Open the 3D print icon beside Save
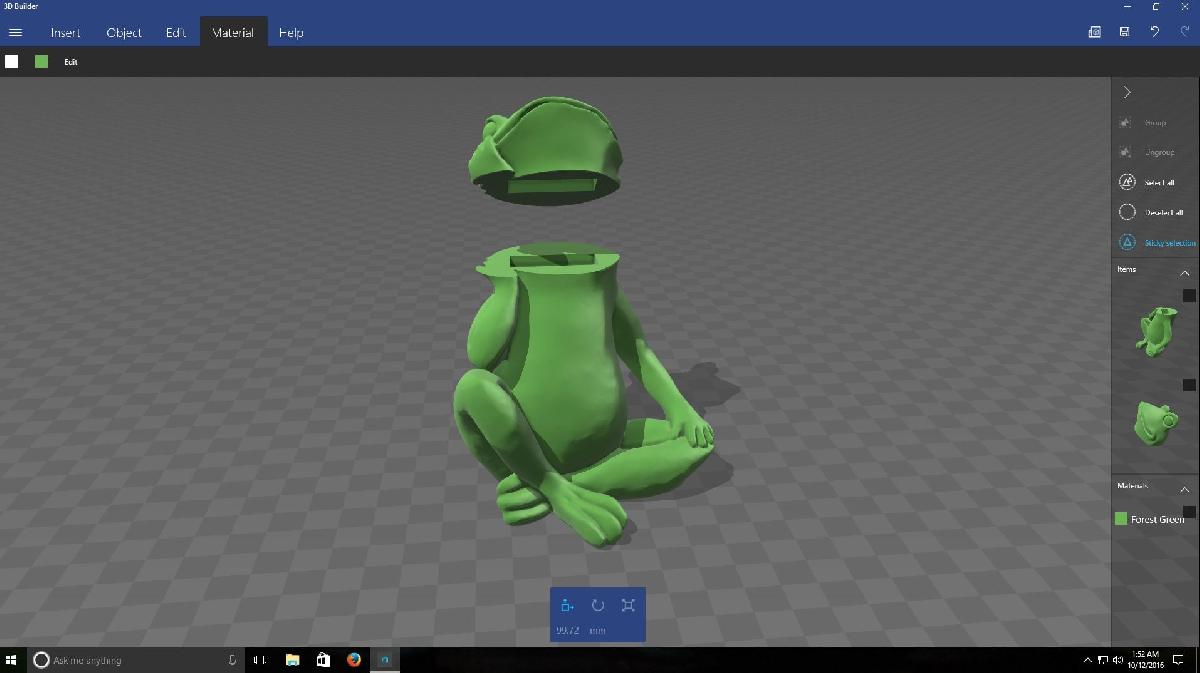Screen dimensions: 1200x673 1095,33
